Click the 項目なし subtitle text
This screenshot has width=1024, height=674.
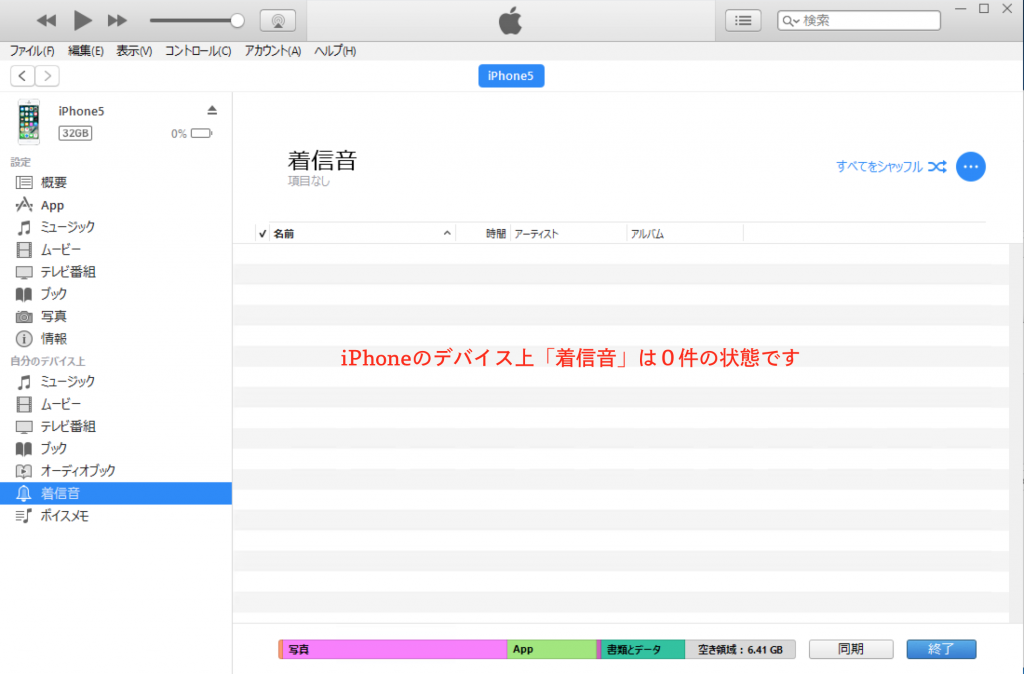pos(309,181)
